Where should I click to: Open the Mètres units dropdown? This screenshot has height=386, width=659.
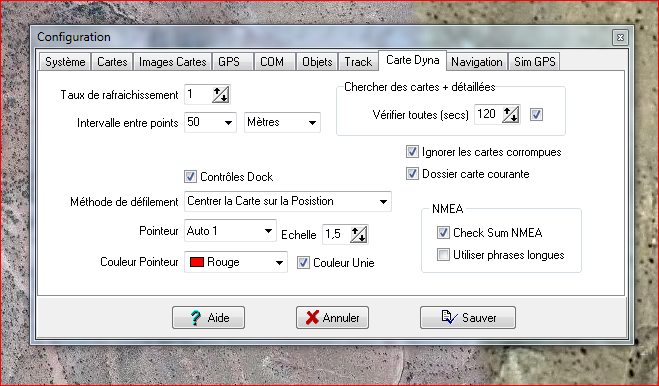(312, 123)
